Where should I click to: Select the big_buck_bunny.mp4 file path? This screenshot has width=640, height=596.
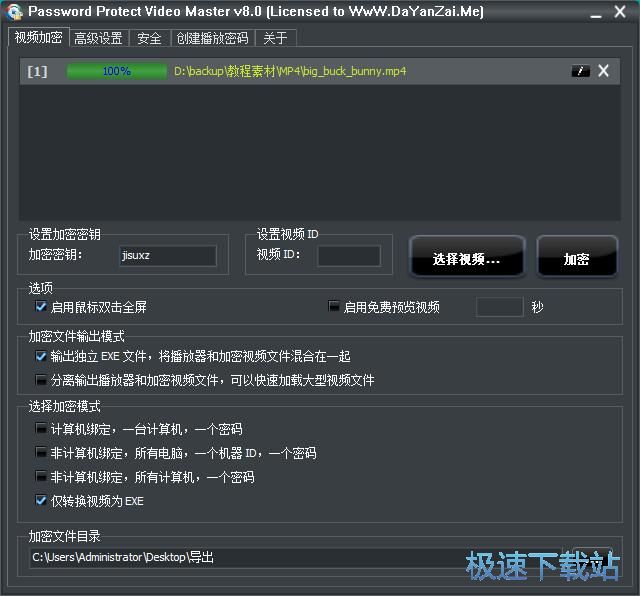click(290, 71)
